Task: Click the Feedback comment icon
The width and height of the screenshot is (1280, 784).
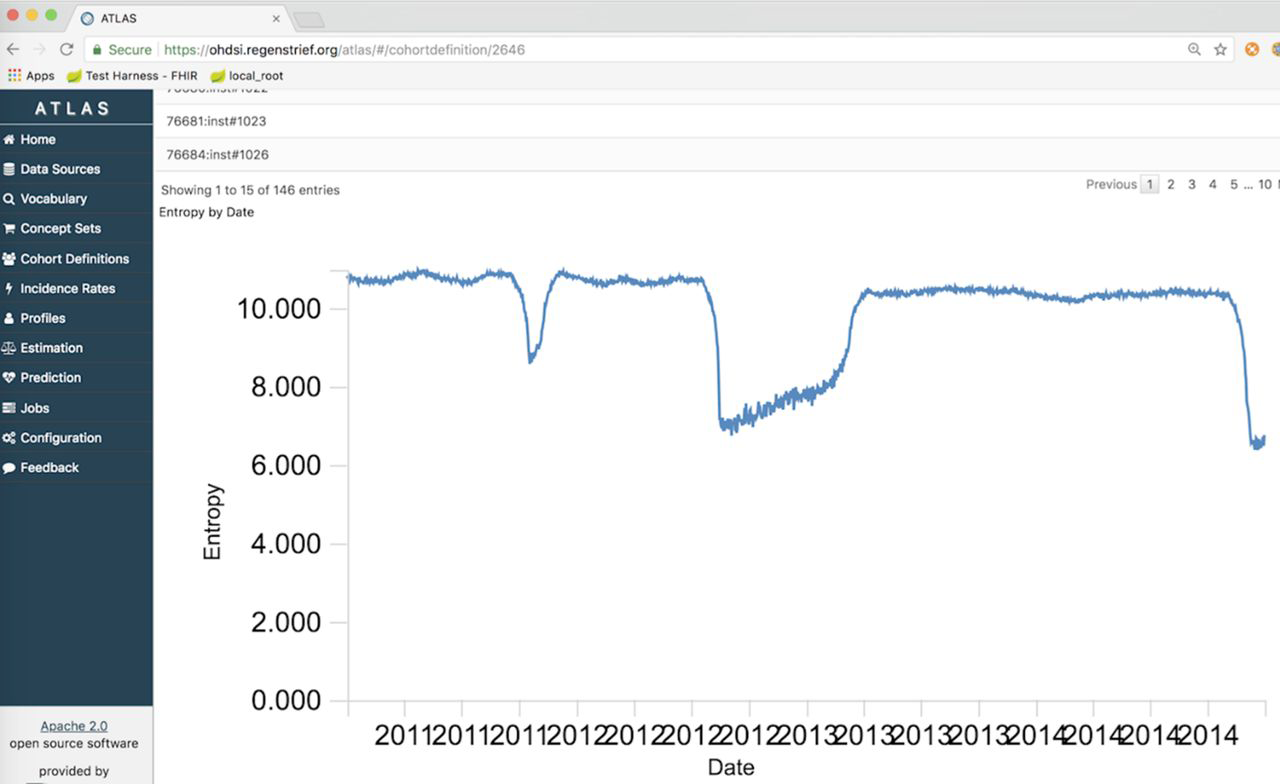Action: point(9,468)
